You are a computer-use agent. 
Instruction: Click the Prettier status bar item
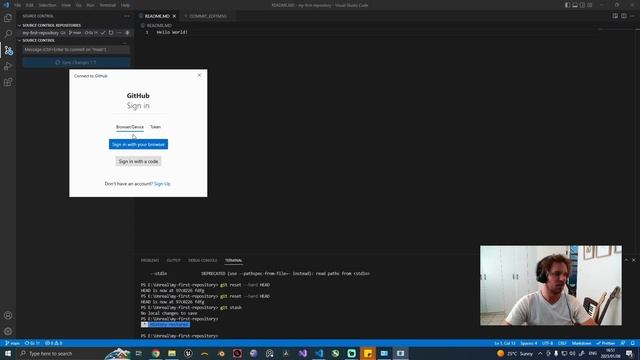(606, 343)
